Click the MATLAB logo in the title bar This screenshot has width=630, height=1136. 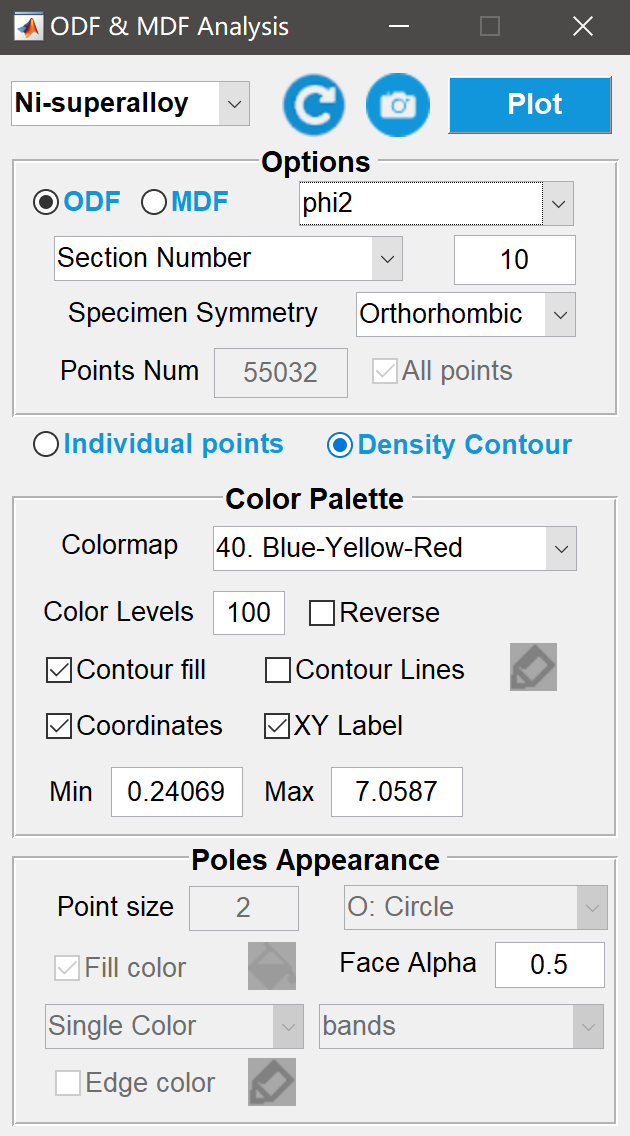28,27
